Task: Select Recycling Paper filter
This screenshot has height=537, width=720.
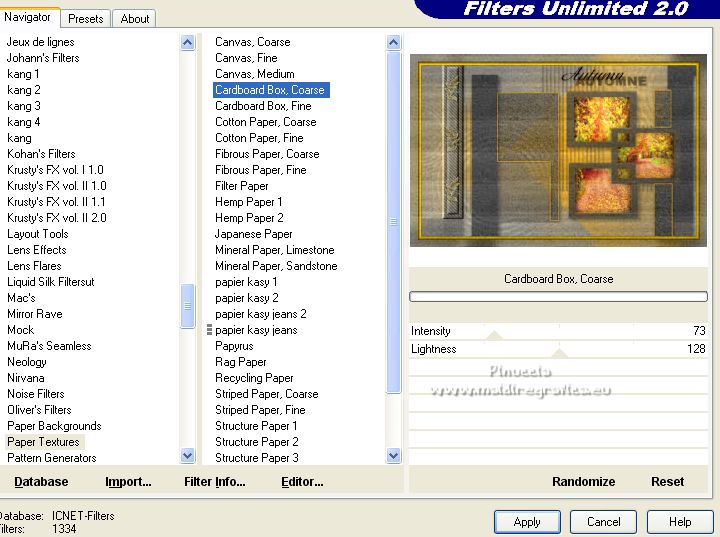Action: (x=254, y=378)
